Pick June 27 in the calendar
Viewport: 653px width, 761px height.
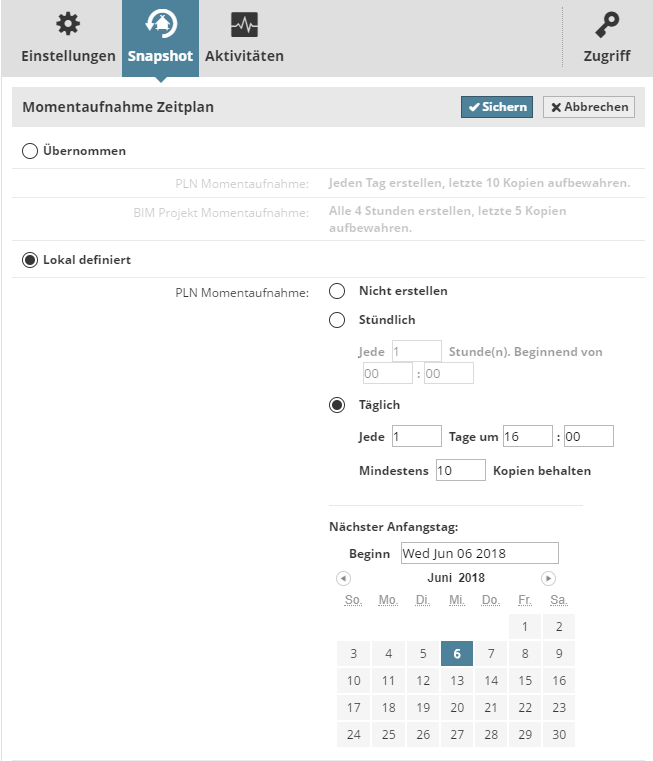[x=457, y=735]
